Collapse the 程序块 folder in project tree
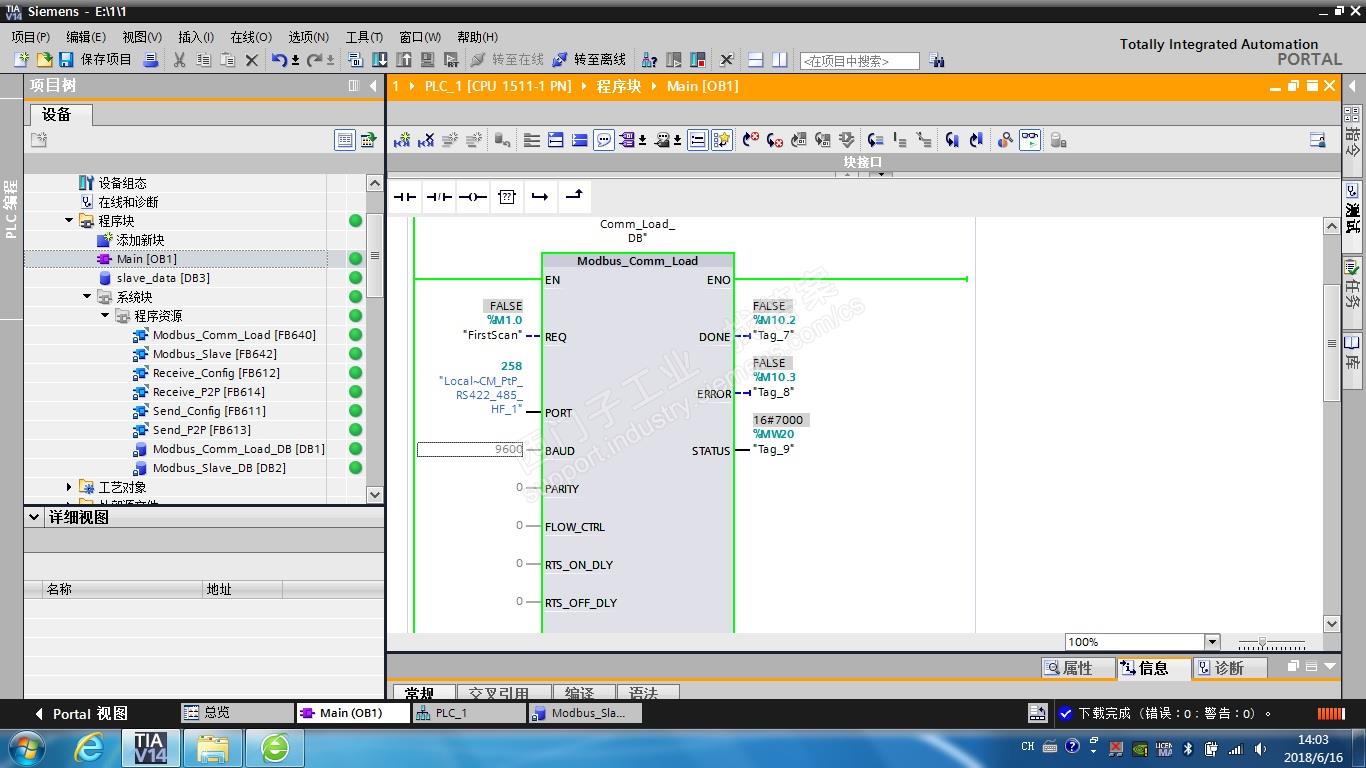 point(69,221)
